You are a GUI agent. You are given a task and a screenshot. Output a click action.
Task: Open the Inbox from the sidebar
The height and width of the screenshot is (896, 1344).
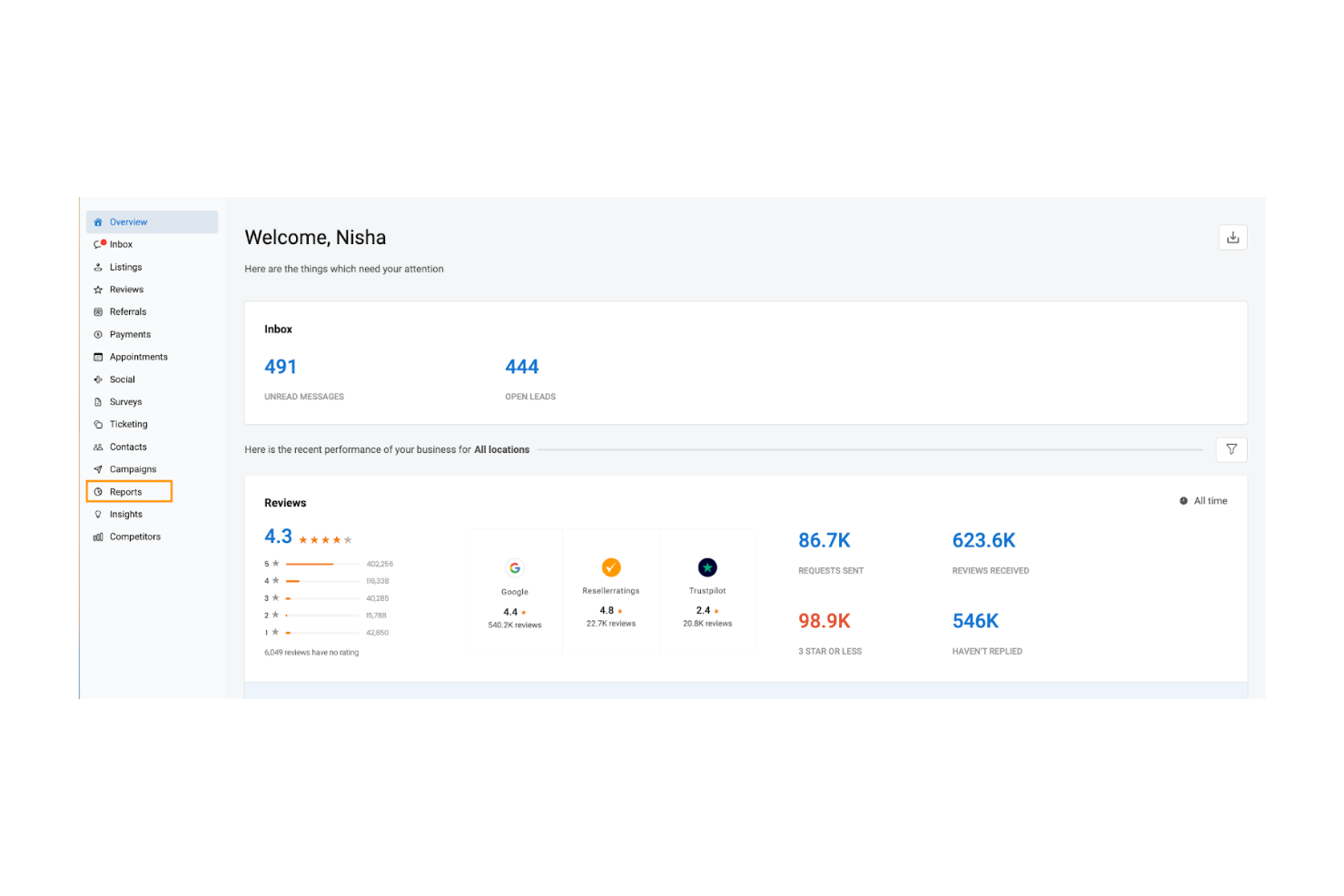click(x=119, y=243)
